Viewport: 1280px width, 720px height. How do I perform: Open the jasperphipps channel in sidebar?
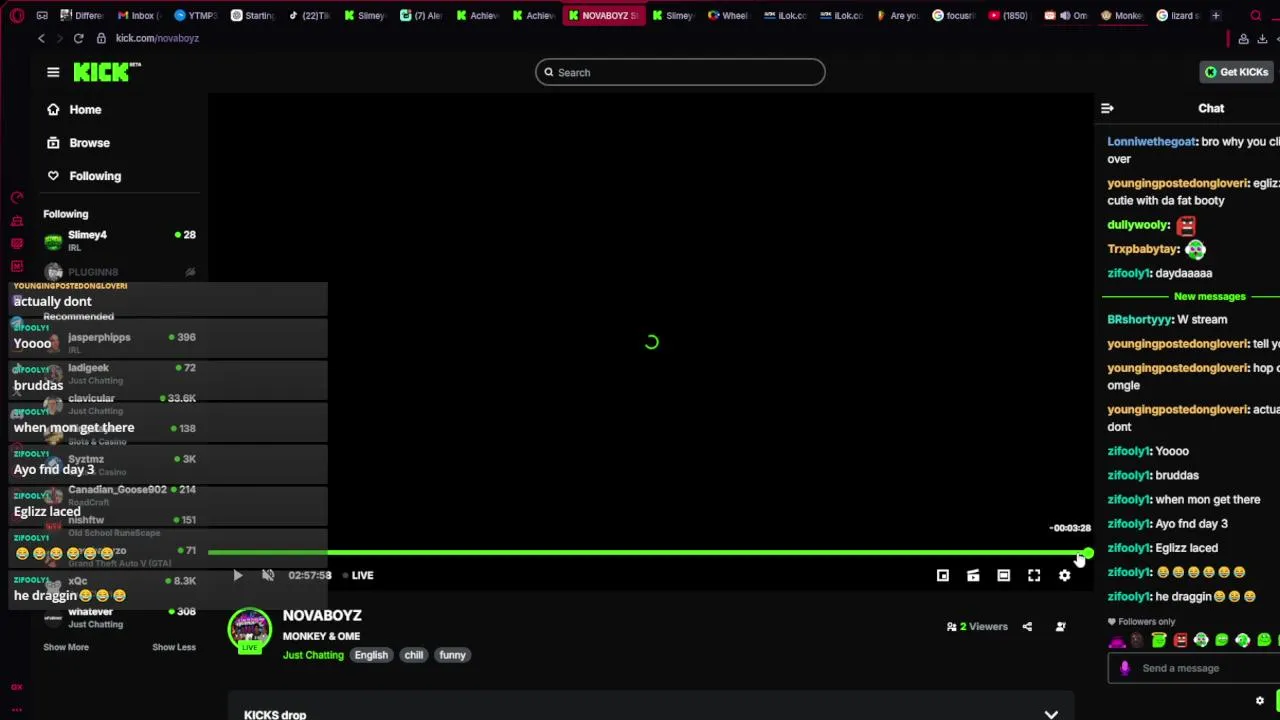(120, 343)
